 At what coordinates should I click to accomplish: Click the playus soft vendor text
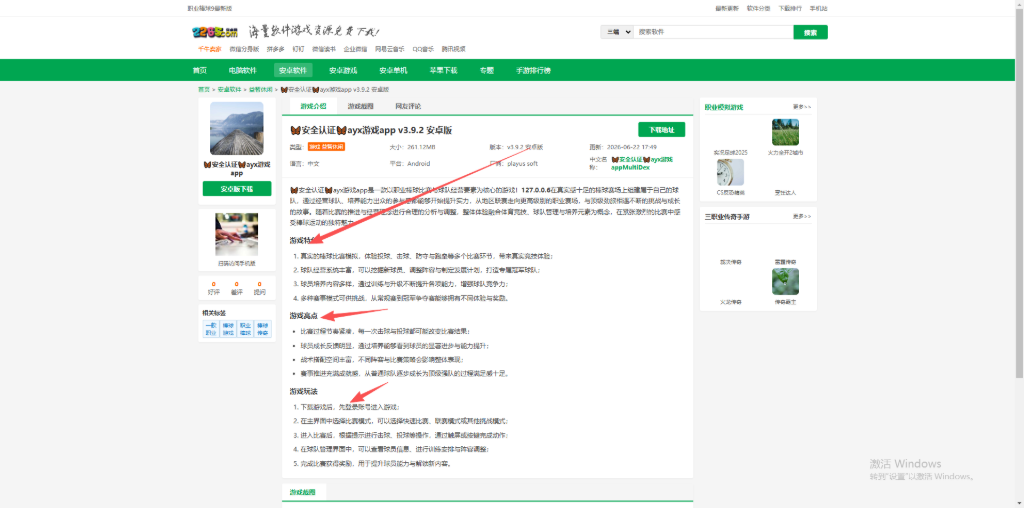521,164
